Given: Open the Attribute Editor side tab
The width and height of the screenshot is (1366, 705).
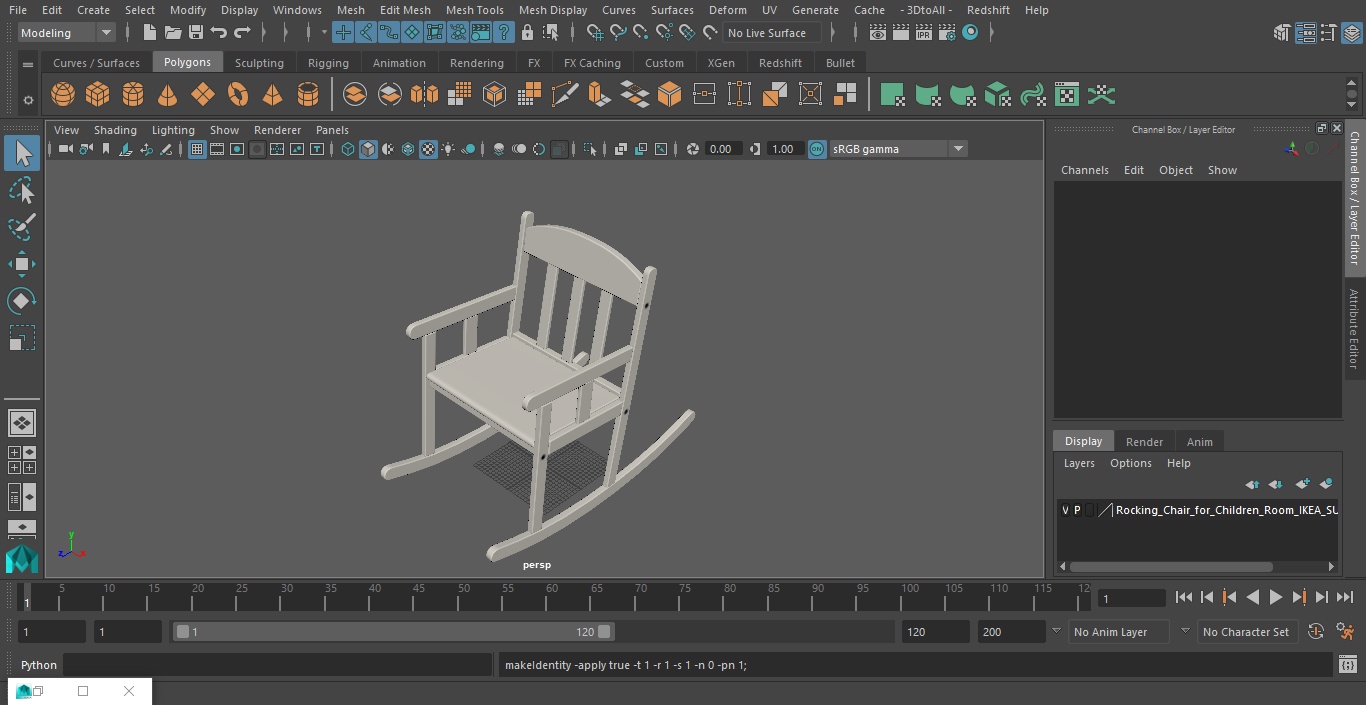Looking at the screenshot, I should [x=1354, y=330].
